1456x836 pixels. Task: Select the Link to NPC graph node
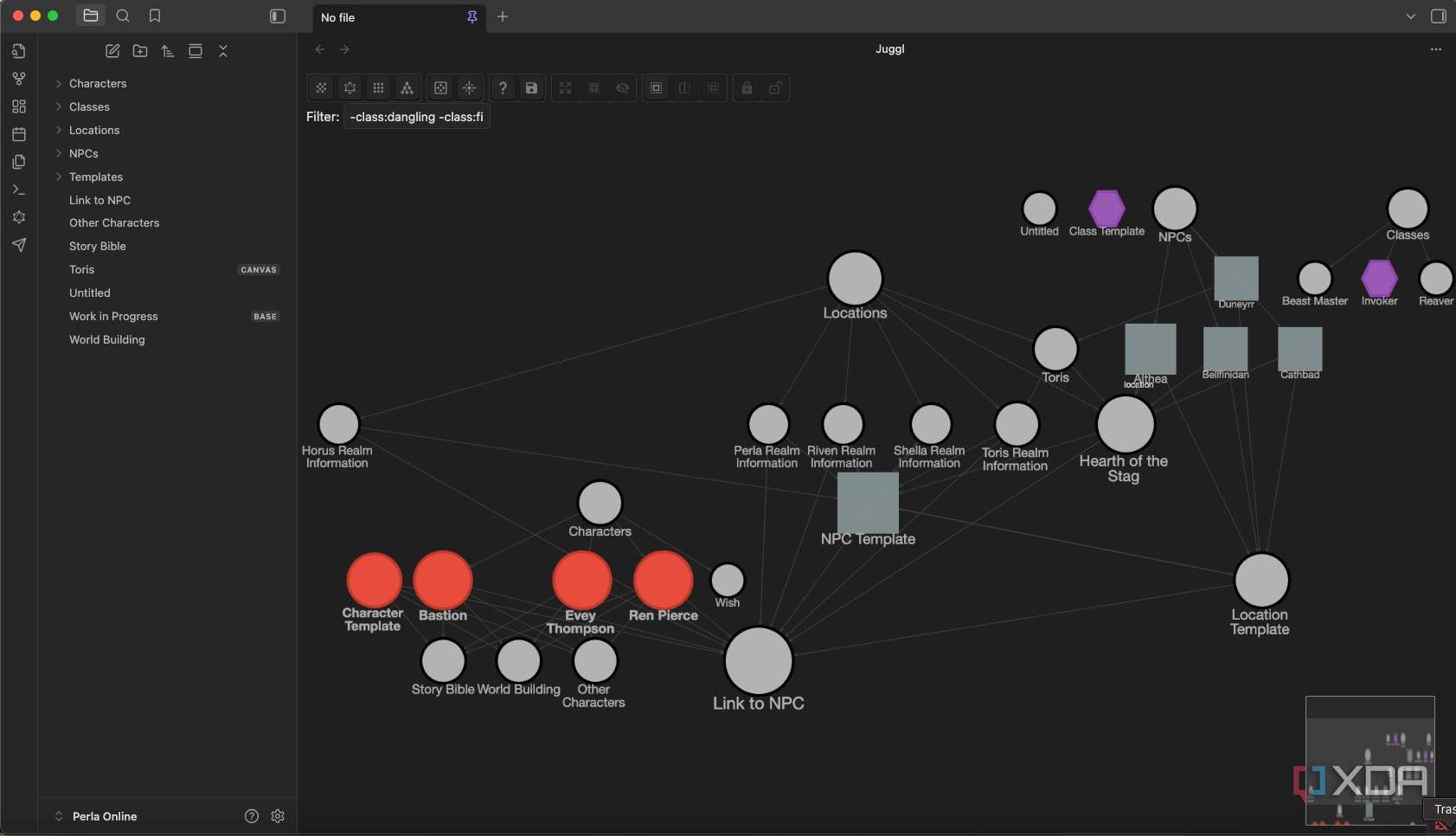[759, 661]
